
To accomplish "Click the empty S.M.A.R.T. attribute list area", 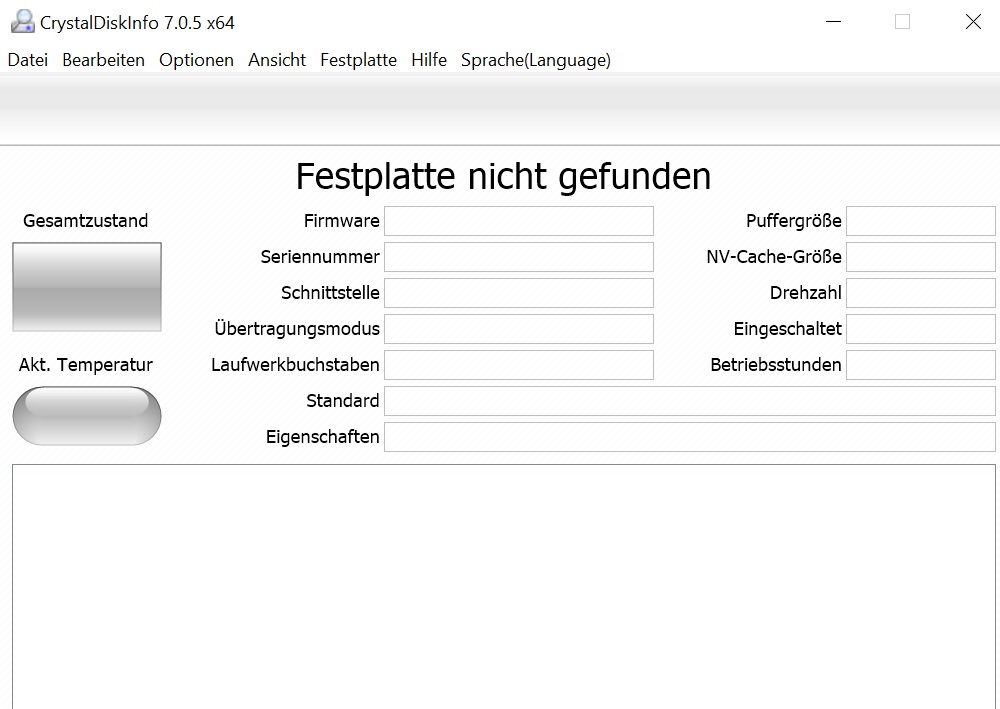I will pos(504,587).
